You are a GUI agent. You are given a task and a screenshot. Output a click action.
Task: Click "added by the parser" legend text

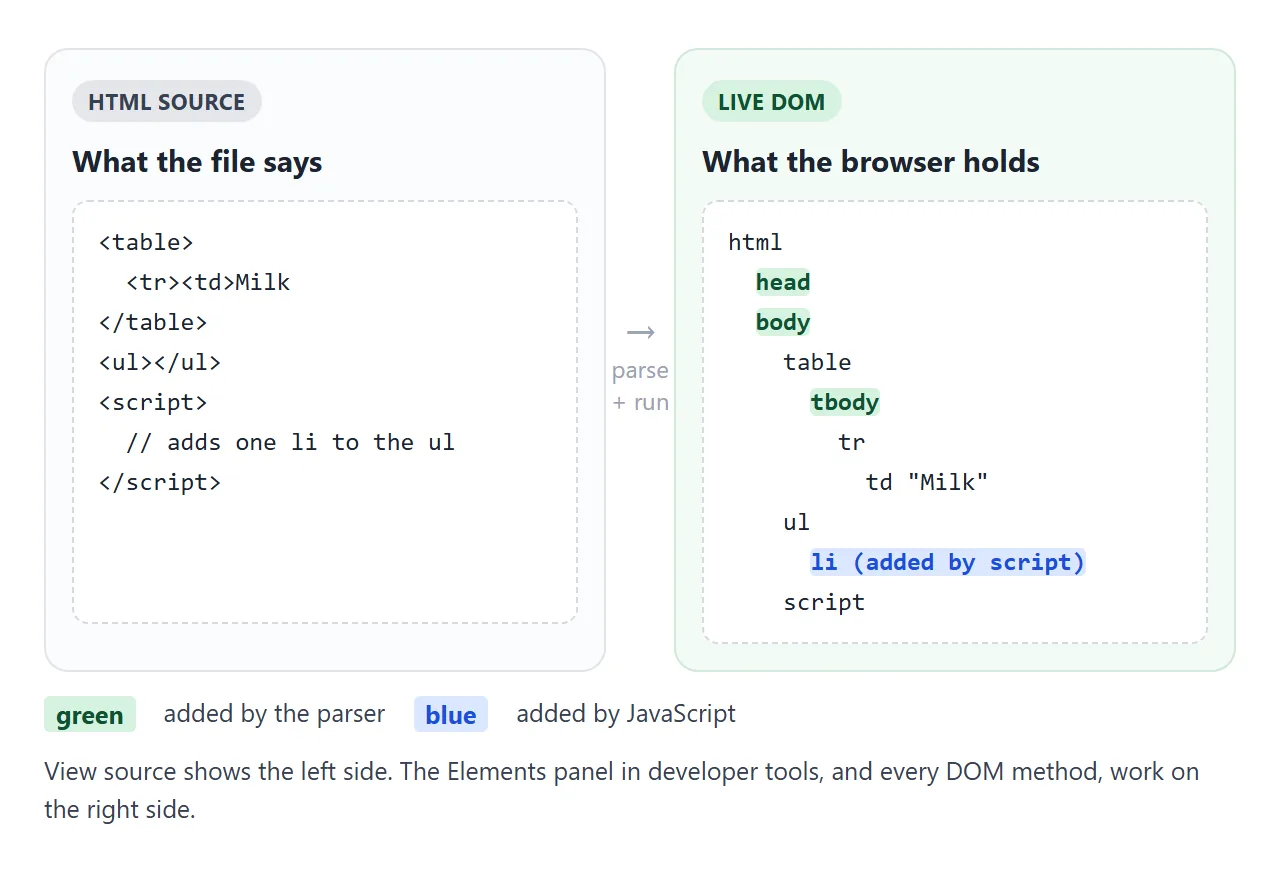[x=274, y=714]
